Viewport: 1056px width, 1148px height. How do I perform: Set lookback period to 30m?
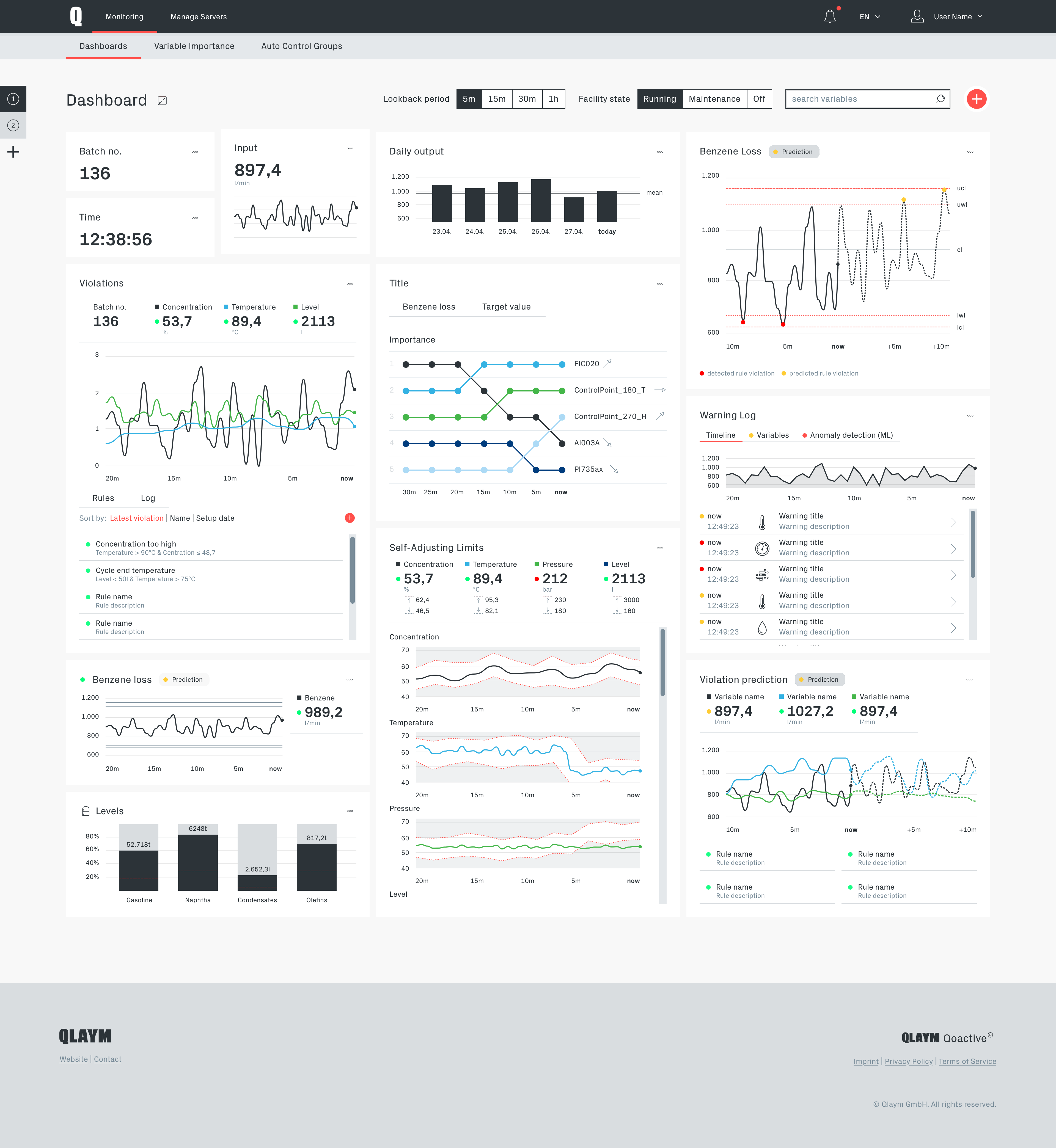[527, 99]
